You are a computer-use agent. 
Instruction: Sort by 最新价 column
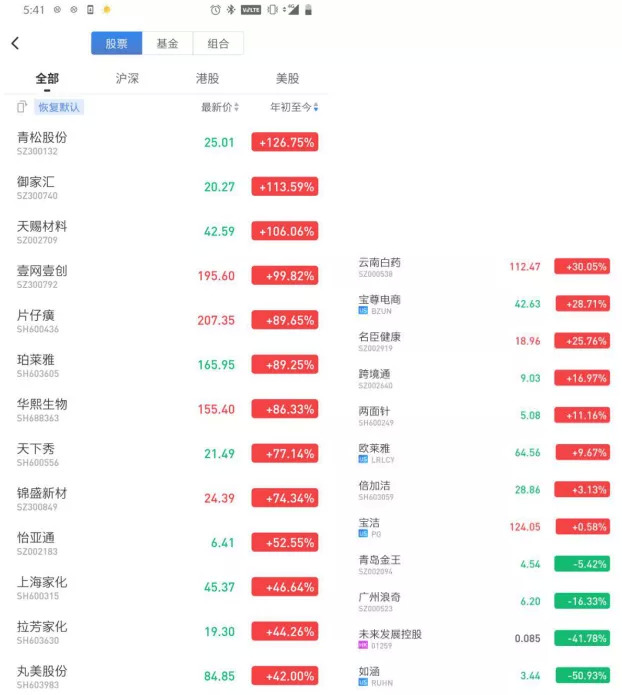tap(220, 107)
